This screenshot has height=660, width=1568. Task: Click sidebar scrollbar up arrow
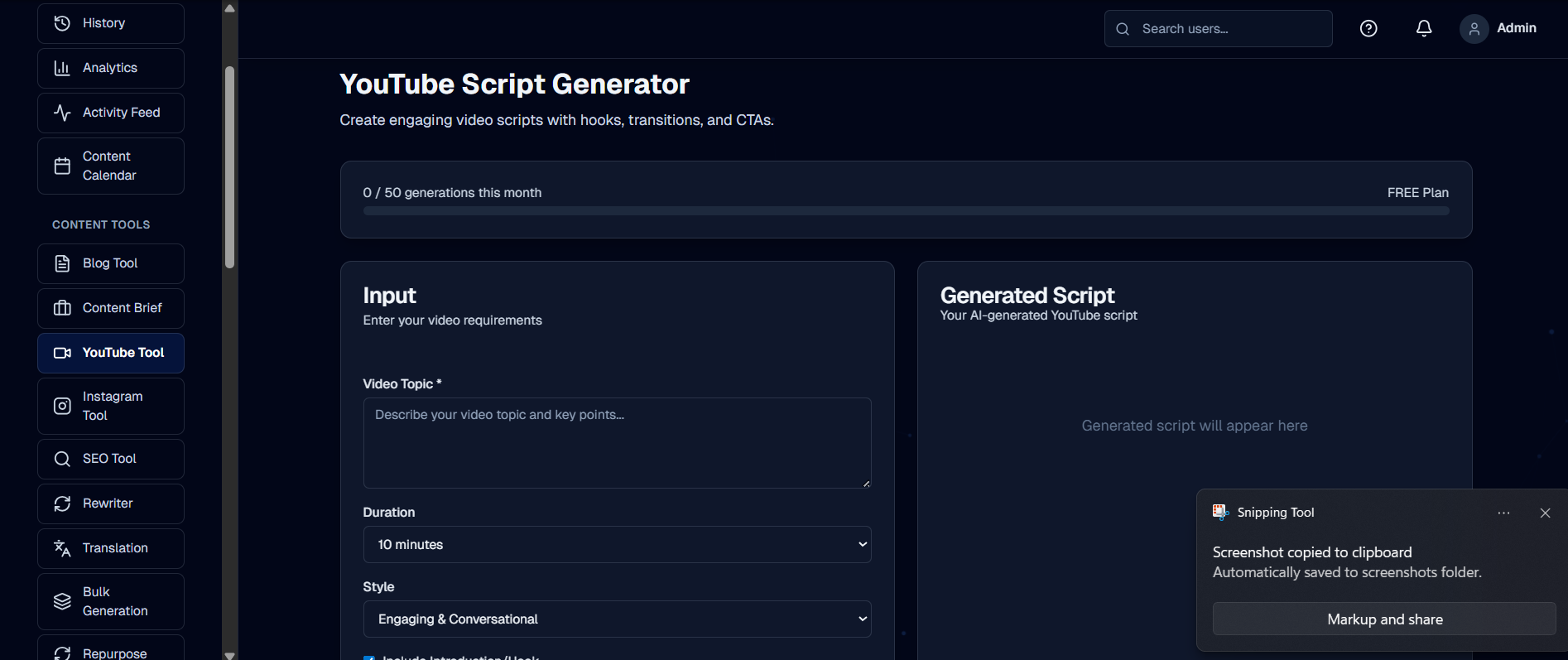[x=230, y=8]
